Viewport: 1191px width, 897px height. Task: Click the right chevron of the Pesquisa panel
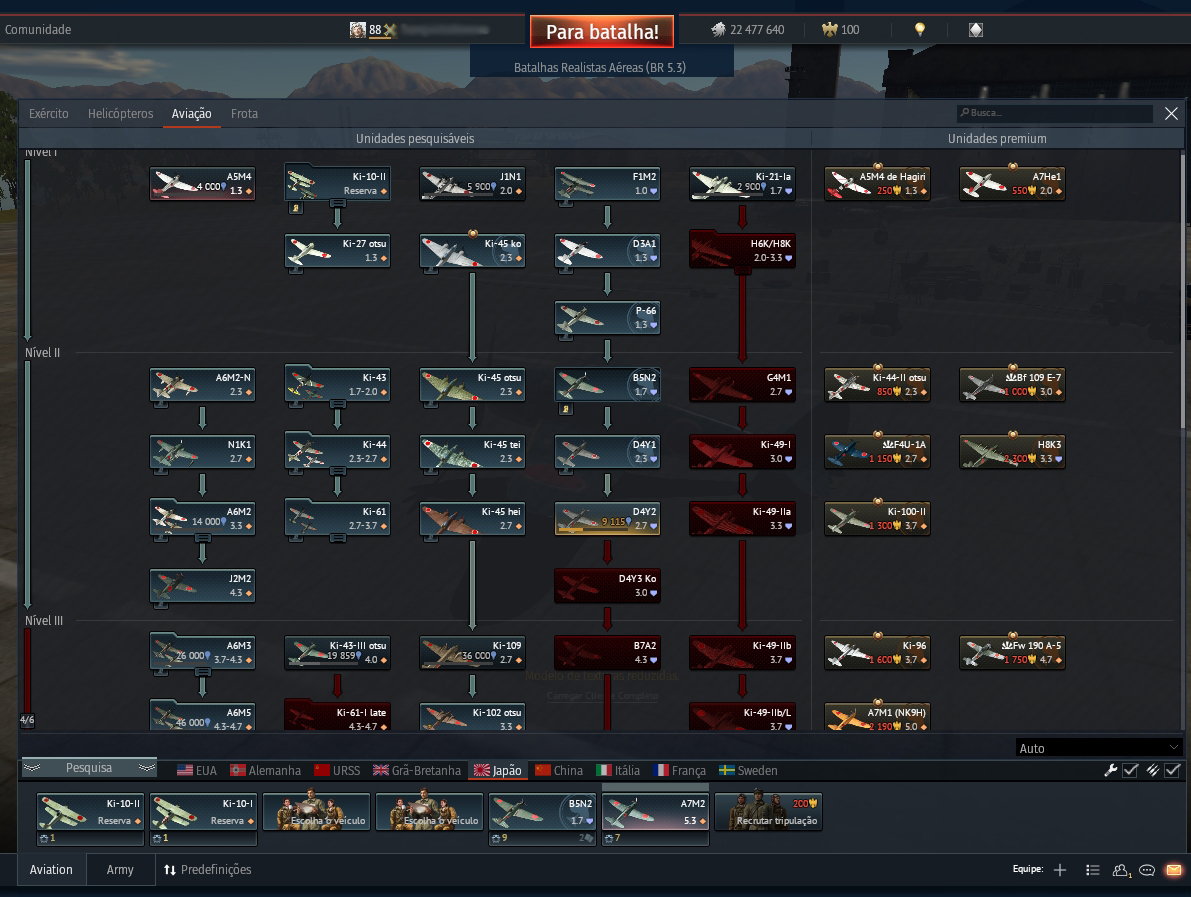point(147,768)
